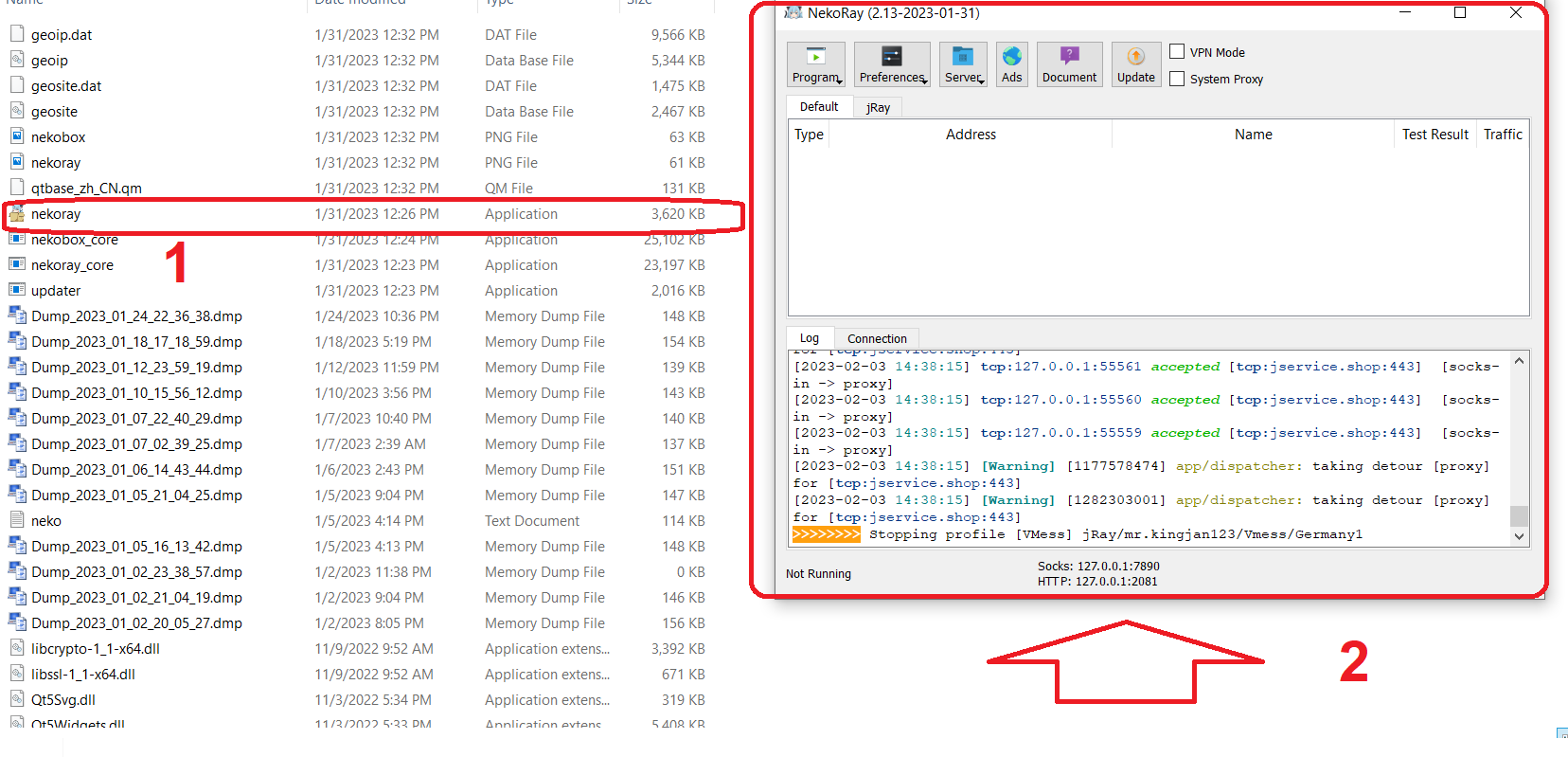1568x757 pixels.
Task: Switch to the Connection tab
Action: (x=877, y=338)
